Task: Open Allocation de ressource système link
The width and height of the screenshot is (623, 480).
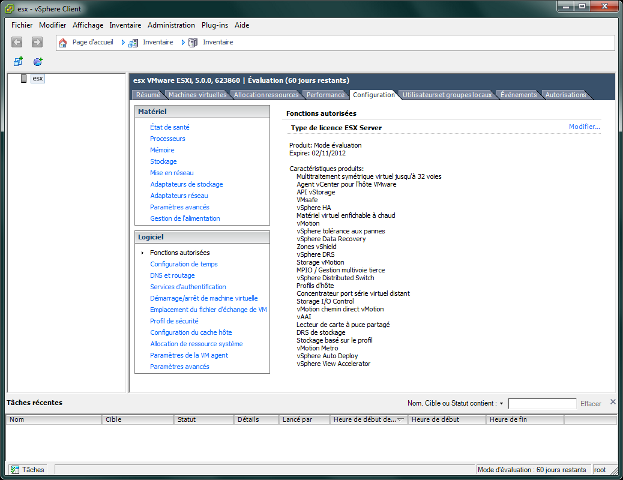Action: coord(196,344)
